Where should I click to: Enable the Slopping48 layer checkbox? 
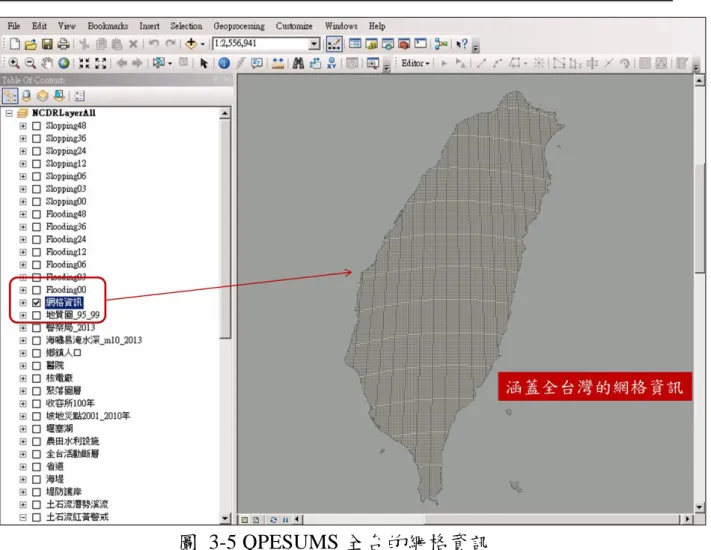point(37,126)
